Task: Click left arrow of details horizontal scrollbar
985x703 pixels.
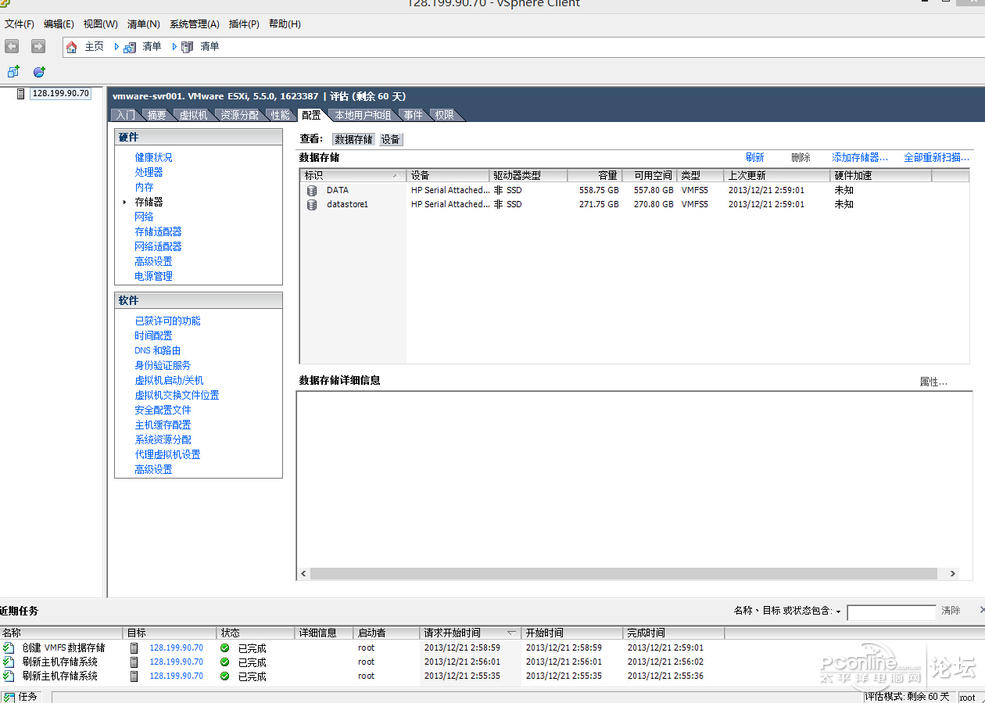Action: (304, 574)
